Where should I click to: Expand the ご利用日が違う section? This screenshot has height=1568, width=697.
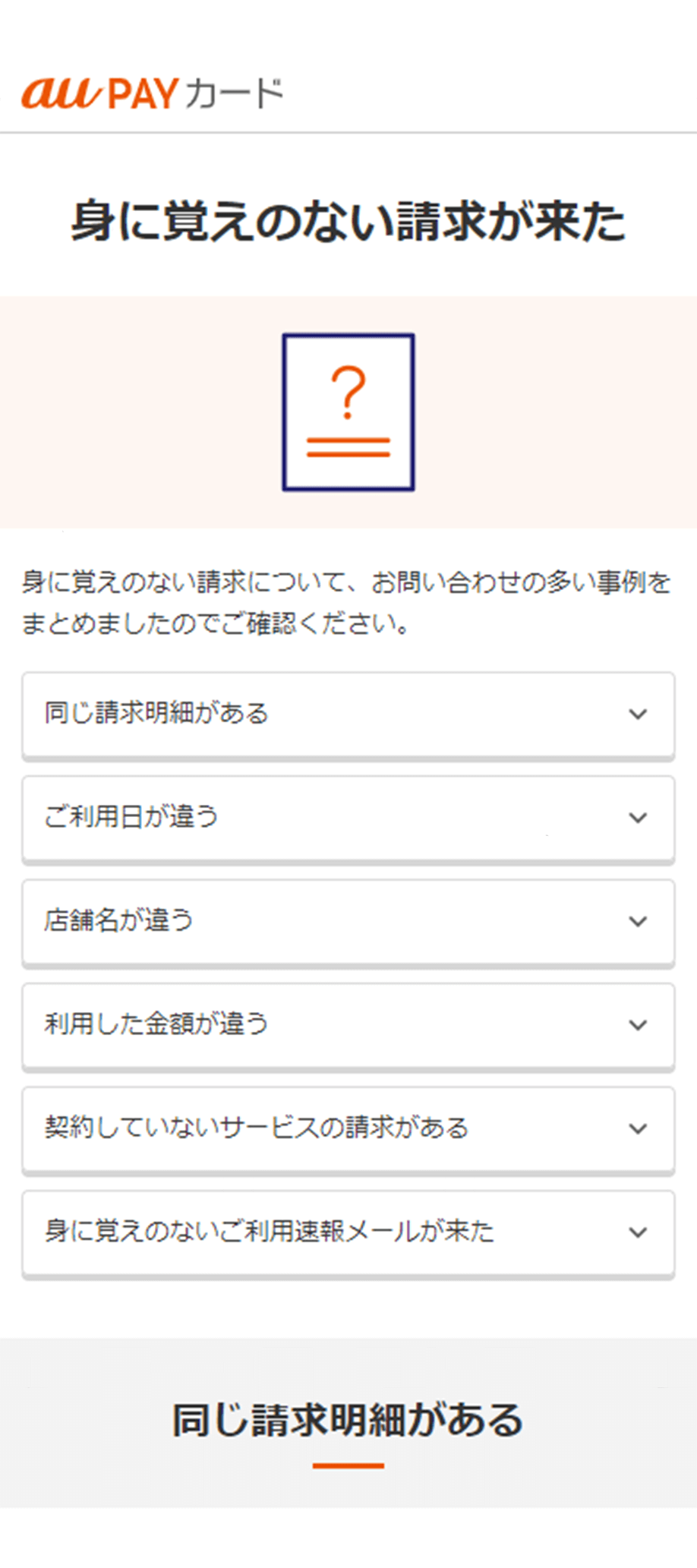tap(131, 818)
